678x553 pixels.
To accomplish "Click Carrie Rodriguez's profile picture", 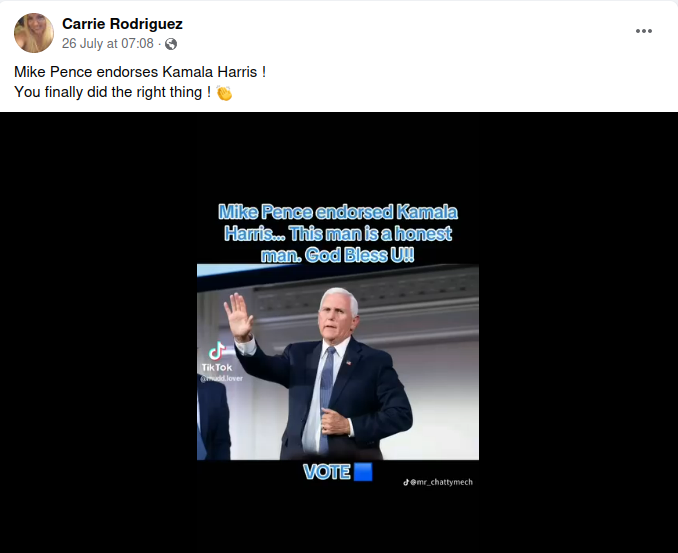I will (x=34, y=33).
